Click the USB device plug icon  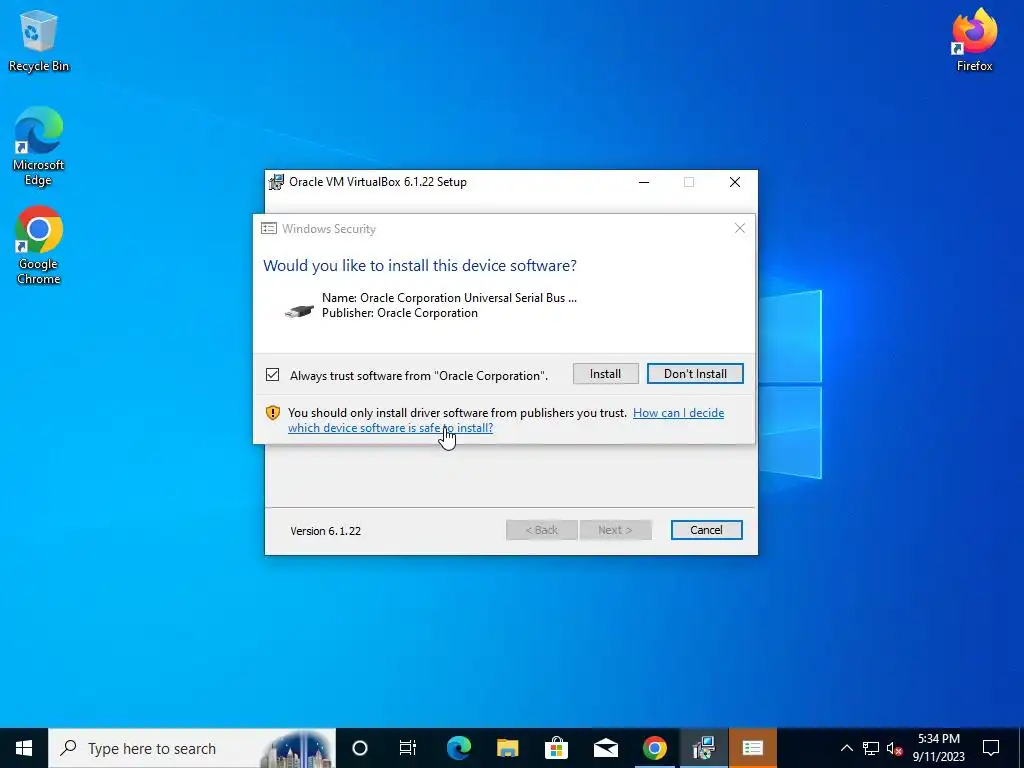pyautogui.click(x=299, y=312)
